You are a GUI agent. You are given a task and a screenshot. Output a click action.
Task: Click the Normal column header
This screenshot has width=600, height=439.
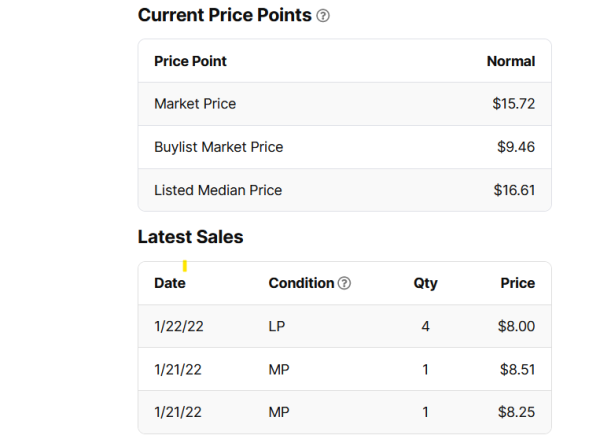(x=510, y=61)
